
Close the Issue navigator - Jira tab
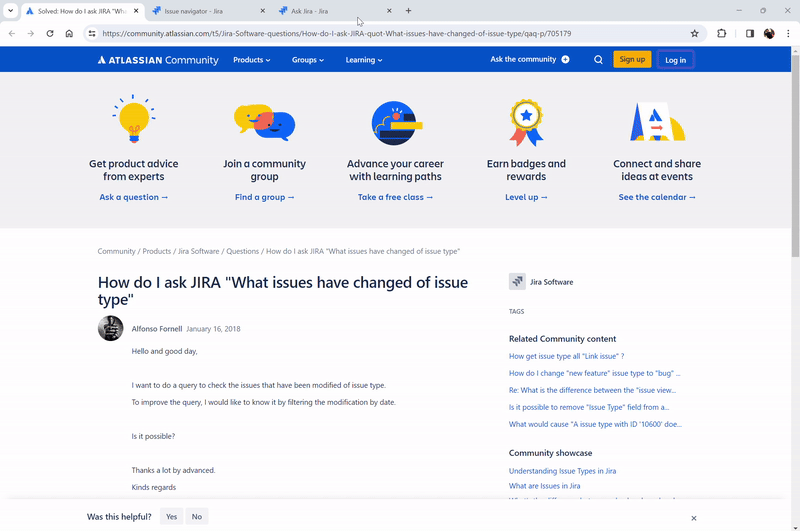tap(263, 11)
